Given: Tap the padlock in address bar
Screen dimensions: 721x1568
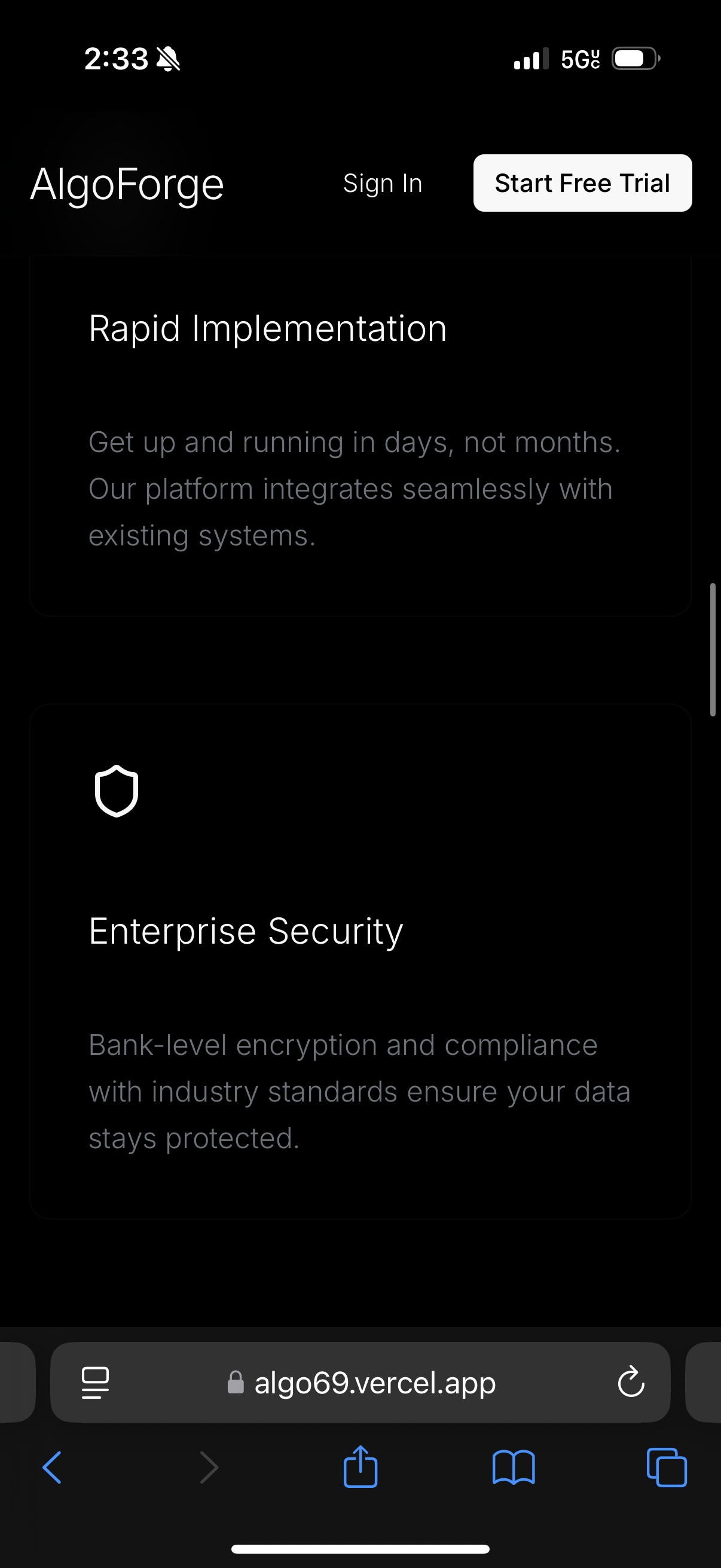Looking at the screenshot, I should (x=236, y=1383).
